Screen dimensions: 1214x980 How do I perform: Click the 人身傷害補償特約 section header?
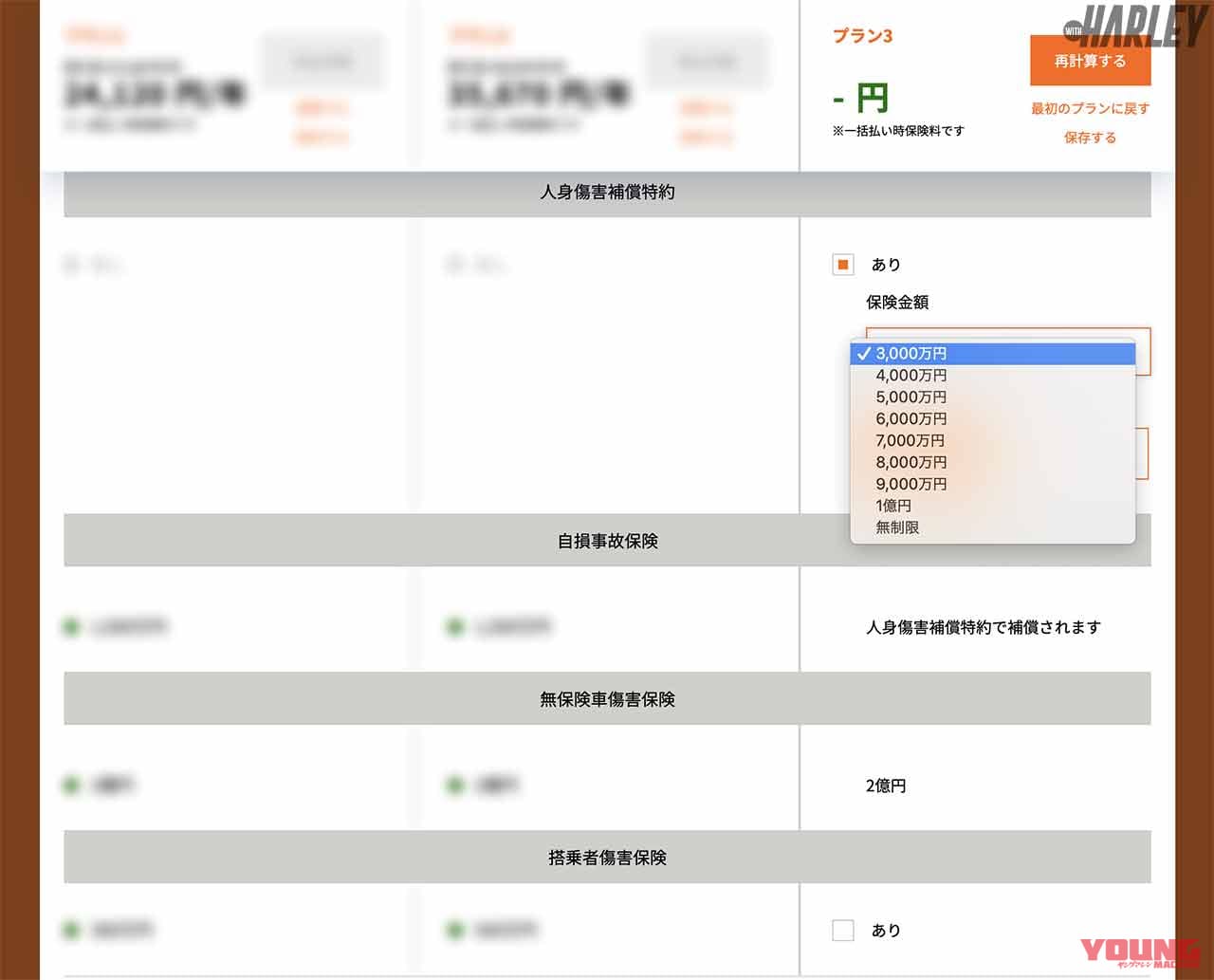(607, 192)
